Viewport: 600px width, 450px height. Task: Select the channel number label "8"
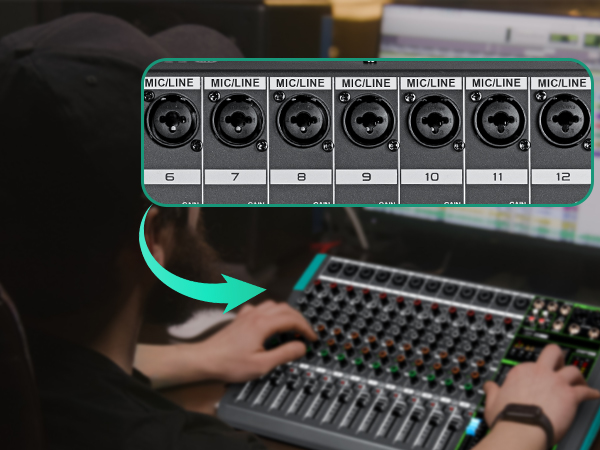pyautogui.click(x=301, y=177)
